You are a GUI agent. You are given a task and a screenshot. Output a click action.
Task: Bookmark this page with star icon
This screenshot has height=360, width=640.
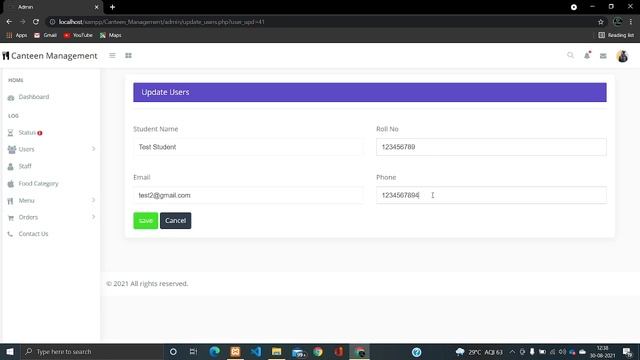pos(601,22)
